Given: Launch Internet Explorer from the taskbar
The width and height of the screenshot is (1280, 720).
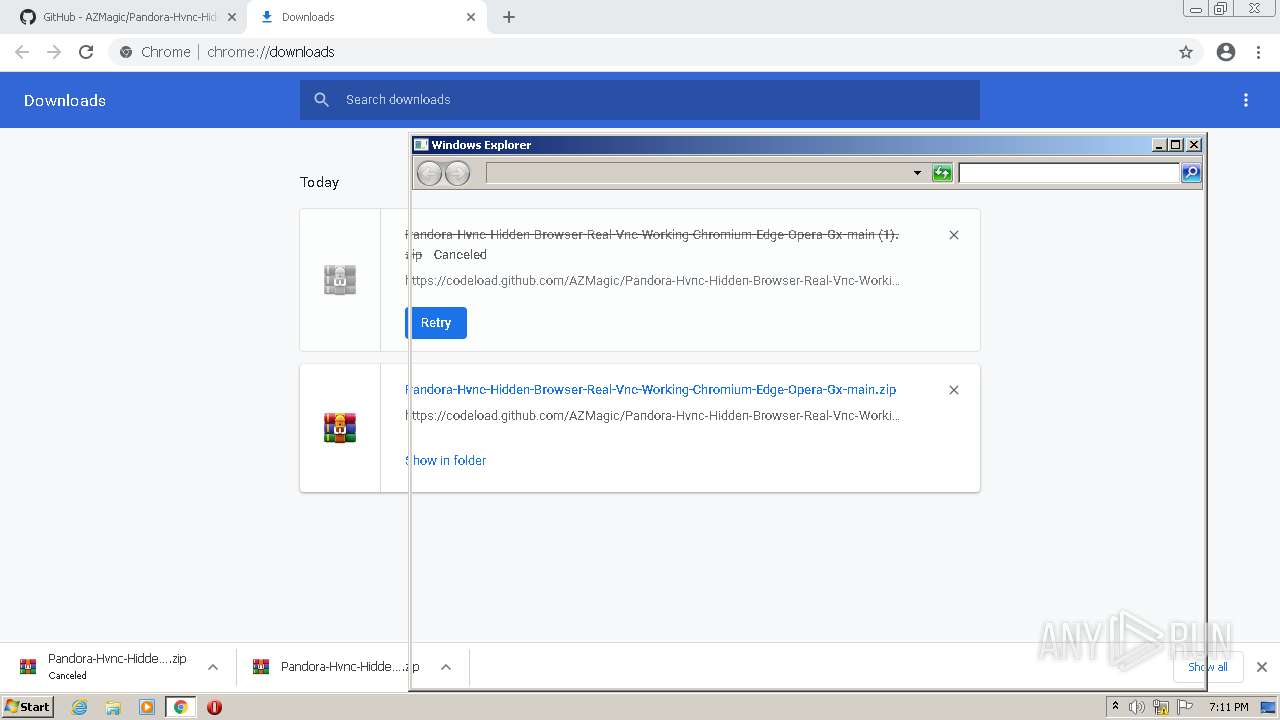Looking at the screenshot, I should (x=80, y=707).
